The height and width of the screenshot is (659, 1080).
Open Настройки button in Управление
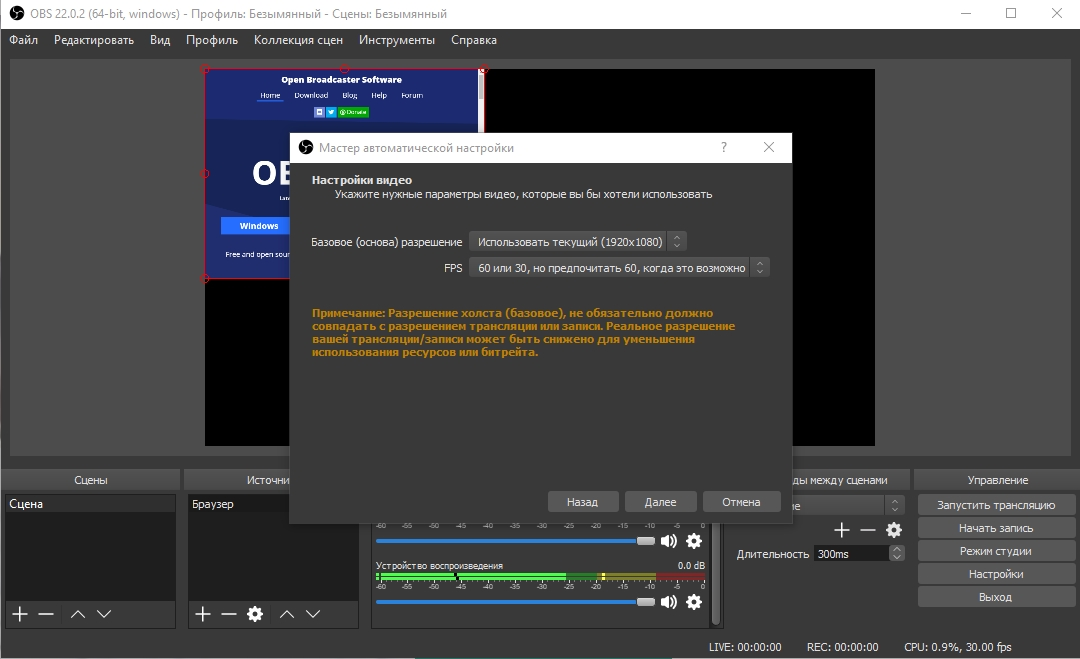point(996,574)
